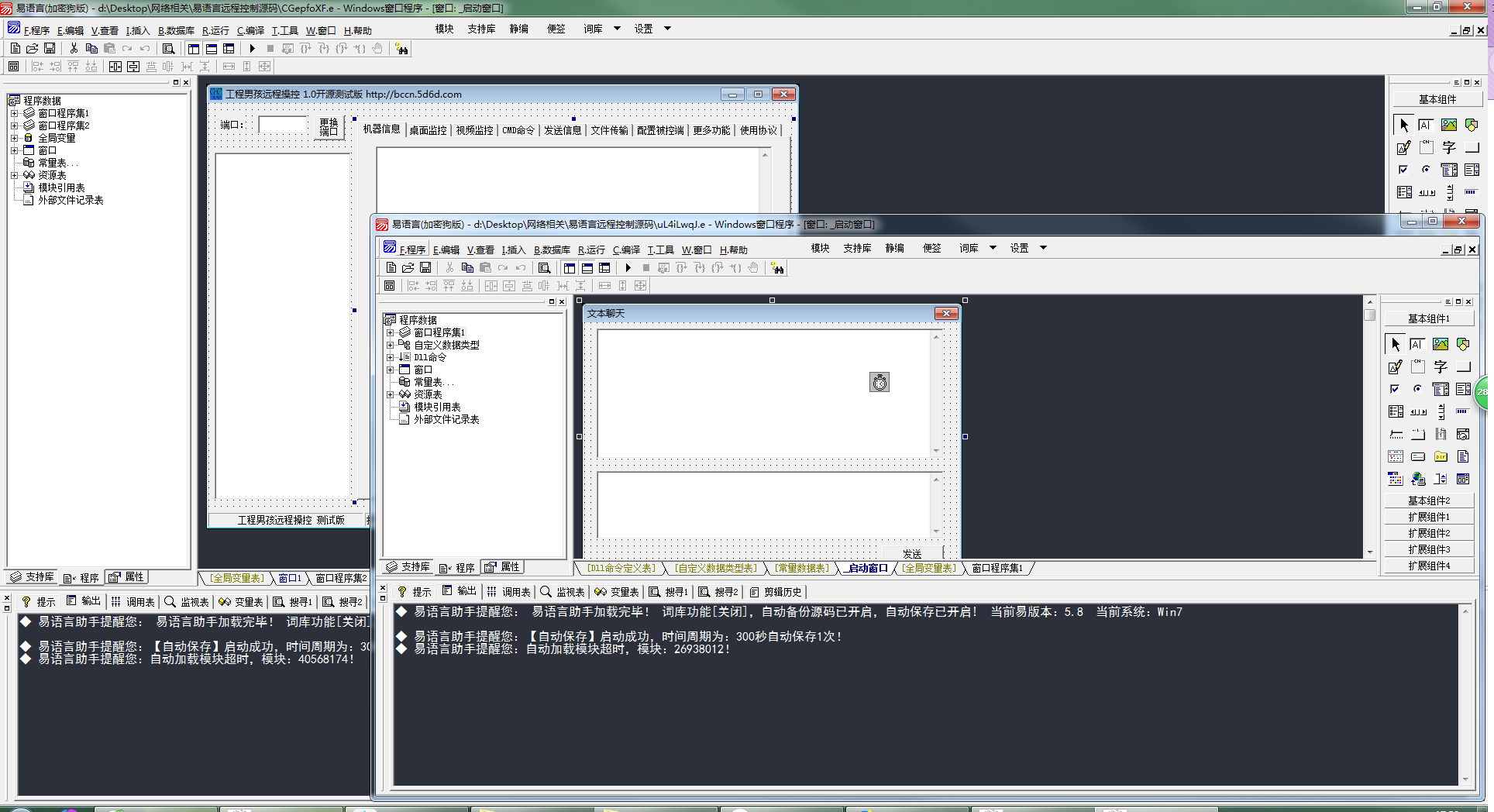1494x812 pixels.
Task: Select the network globe component in front palette
Action: click(x=1417, y=479)
